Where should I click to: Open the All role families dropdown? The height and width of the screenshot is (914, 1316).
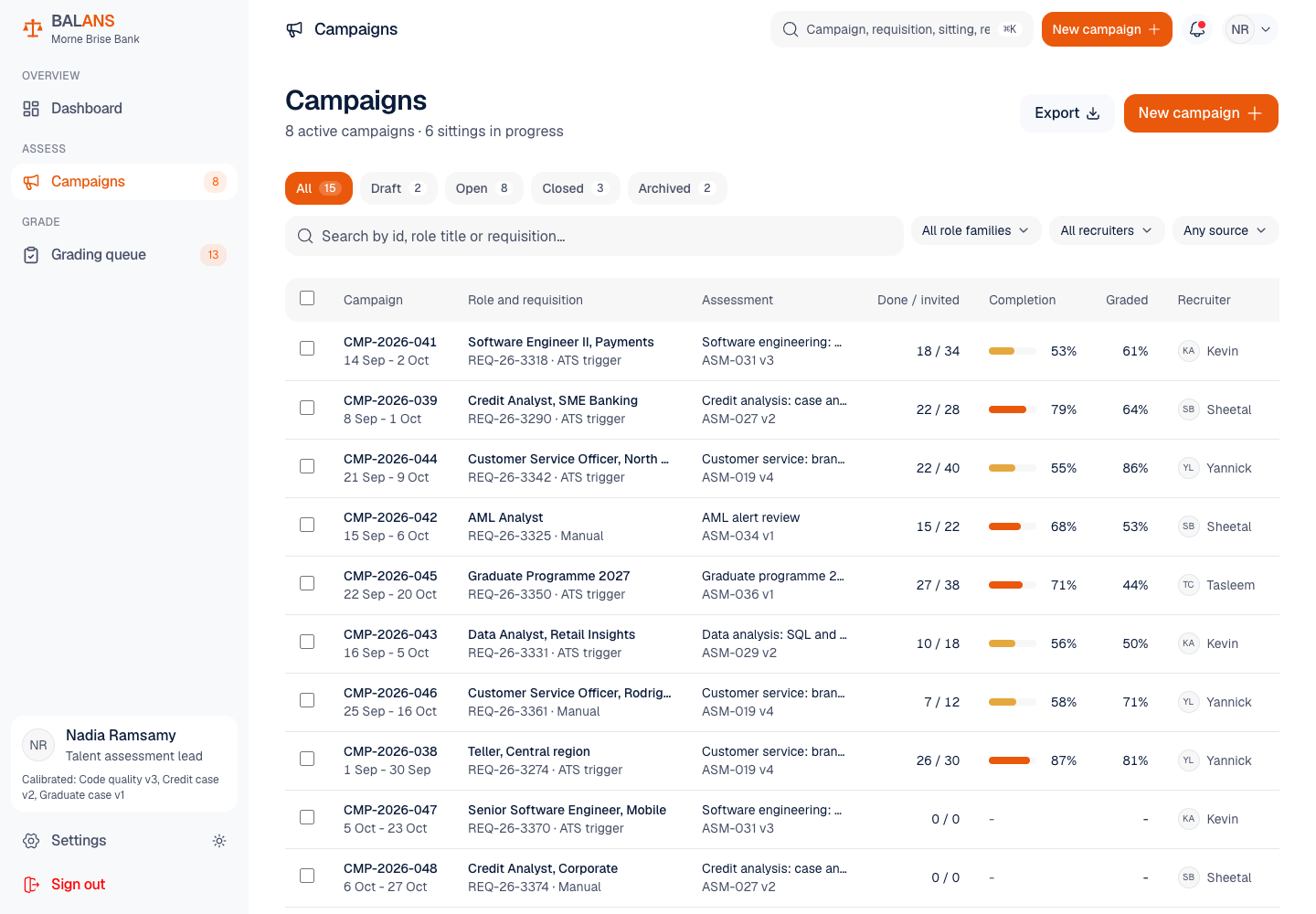click(x=976, y=230)
